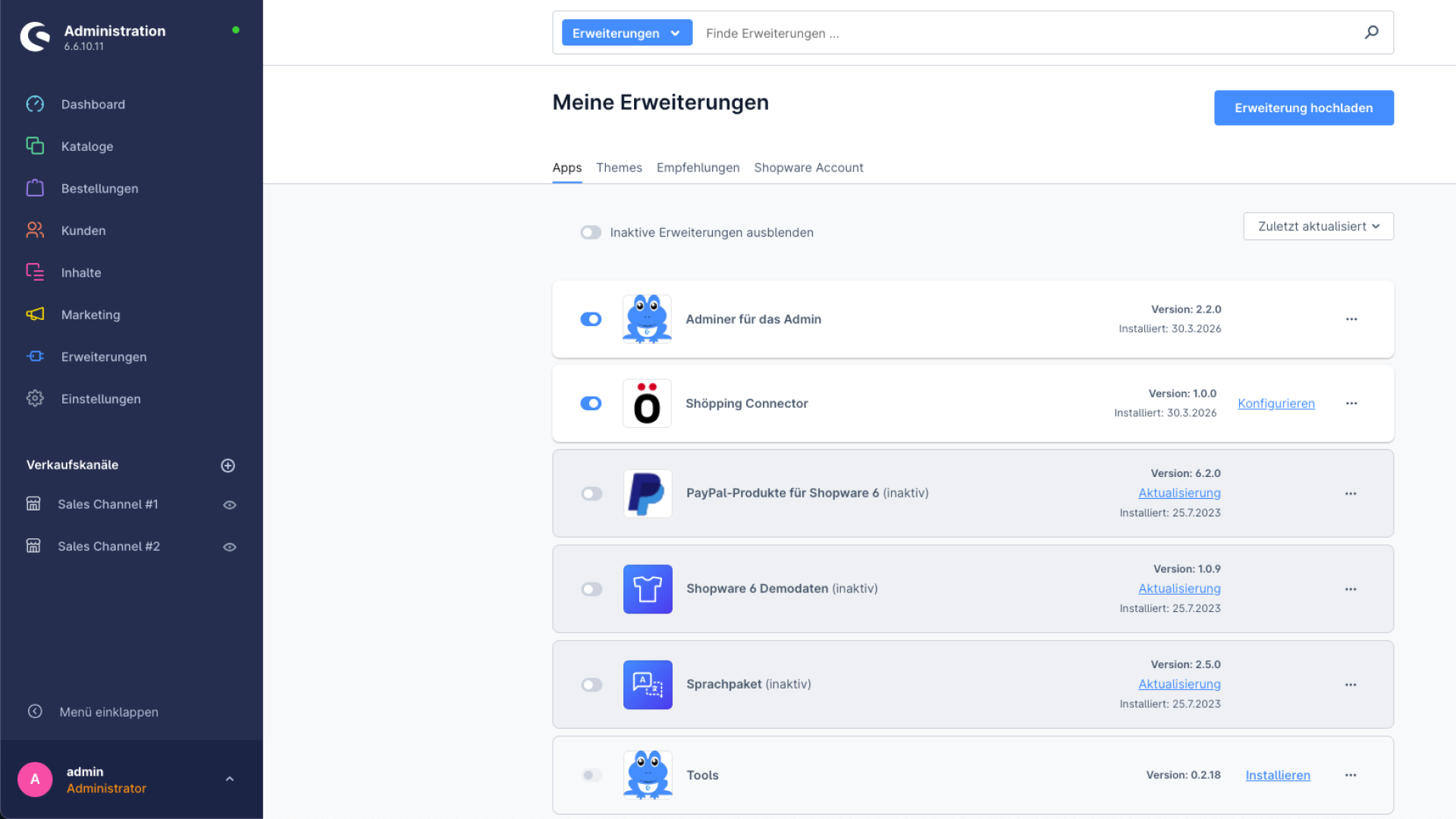Open the Zuletzt aktualisiert sort dropdown
This screenshot has height=819, width=1456.
(x=1318, y=226)
